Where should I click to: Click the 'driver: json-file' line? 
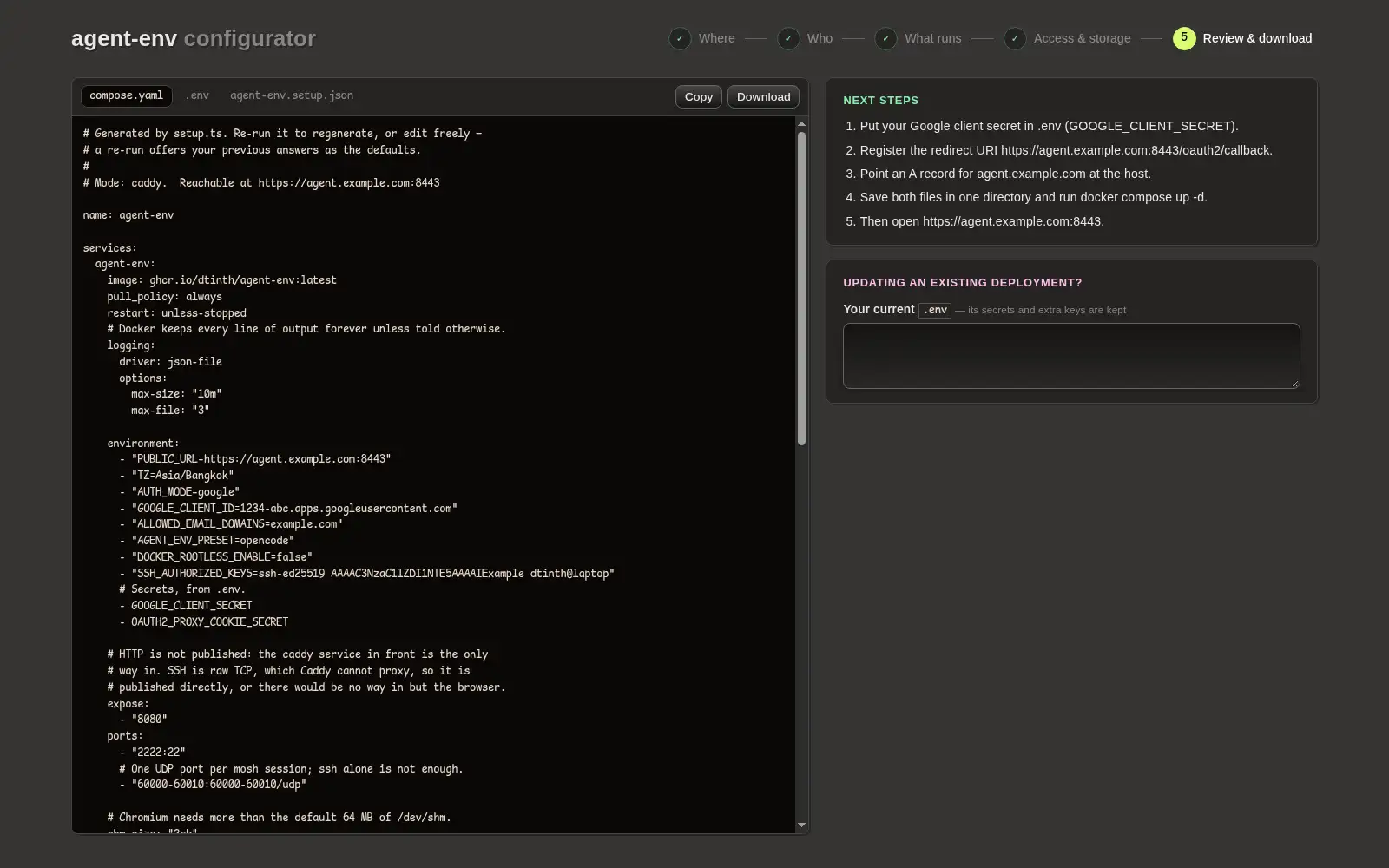click(170, 362)
